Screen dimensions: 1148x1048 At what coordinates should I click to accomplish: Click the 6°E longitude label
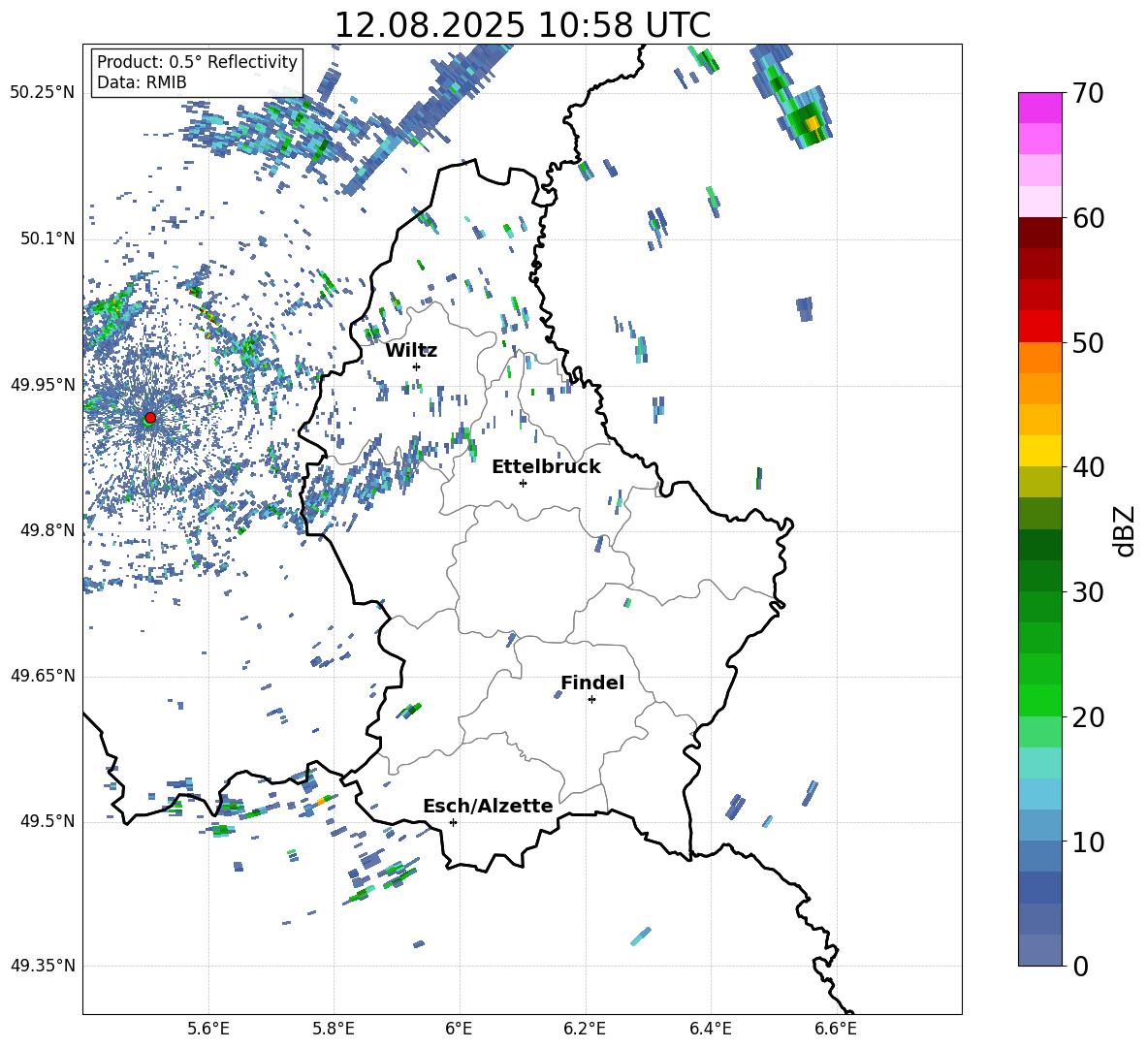[459, 1029]
